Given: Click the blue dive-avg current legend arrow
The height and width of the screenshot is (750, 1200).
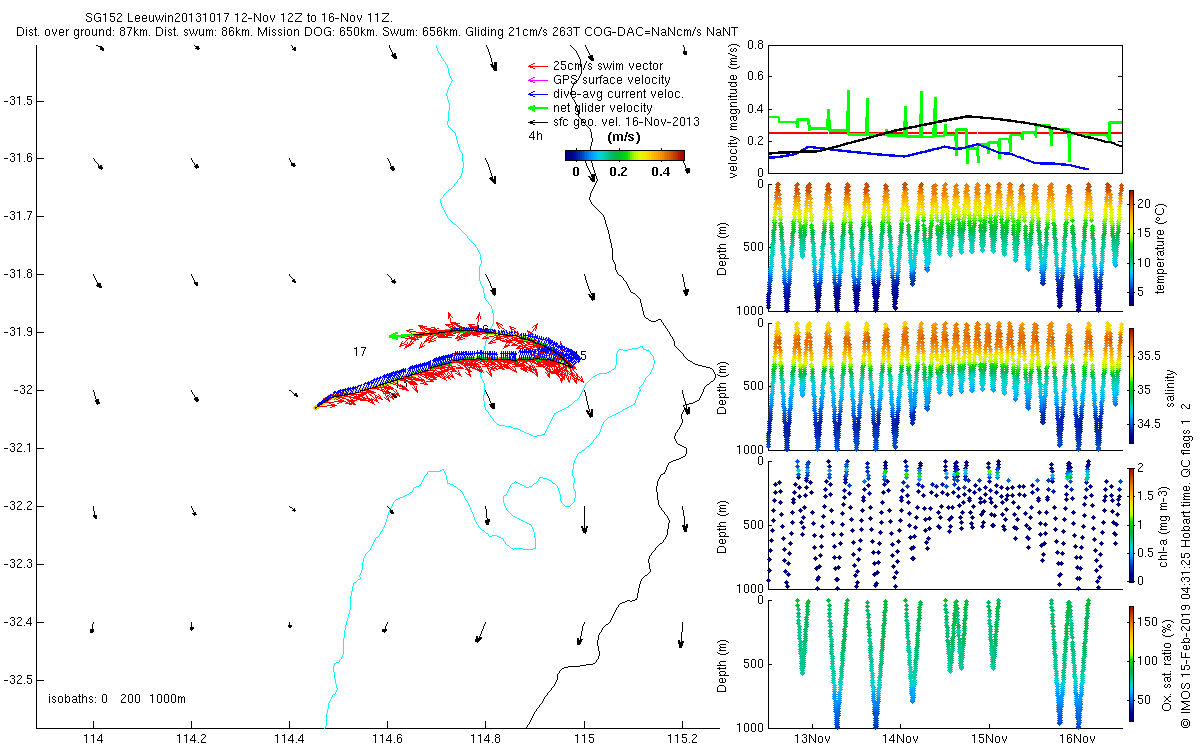Looking at the screenshot, I should (x=538, y=94).
